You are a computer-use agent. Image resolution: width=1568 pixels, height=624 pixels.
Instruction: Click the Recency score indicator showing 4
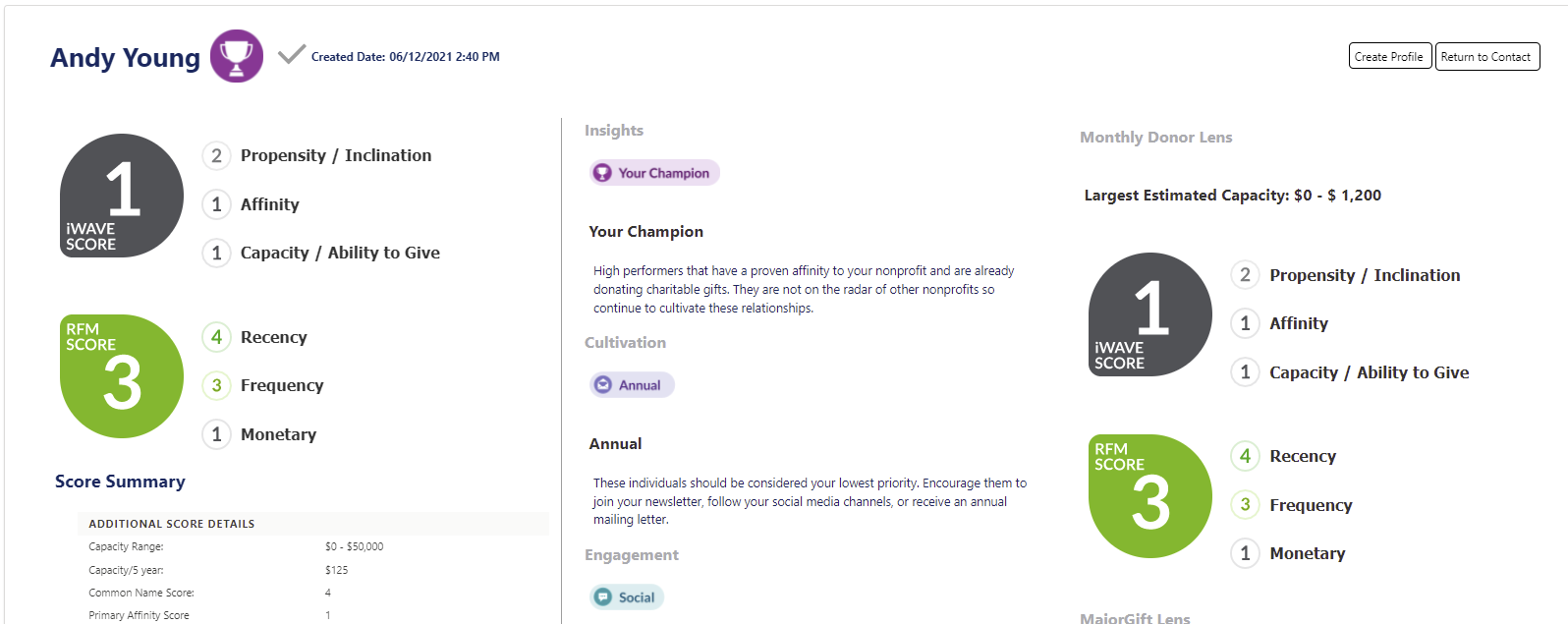216,337
